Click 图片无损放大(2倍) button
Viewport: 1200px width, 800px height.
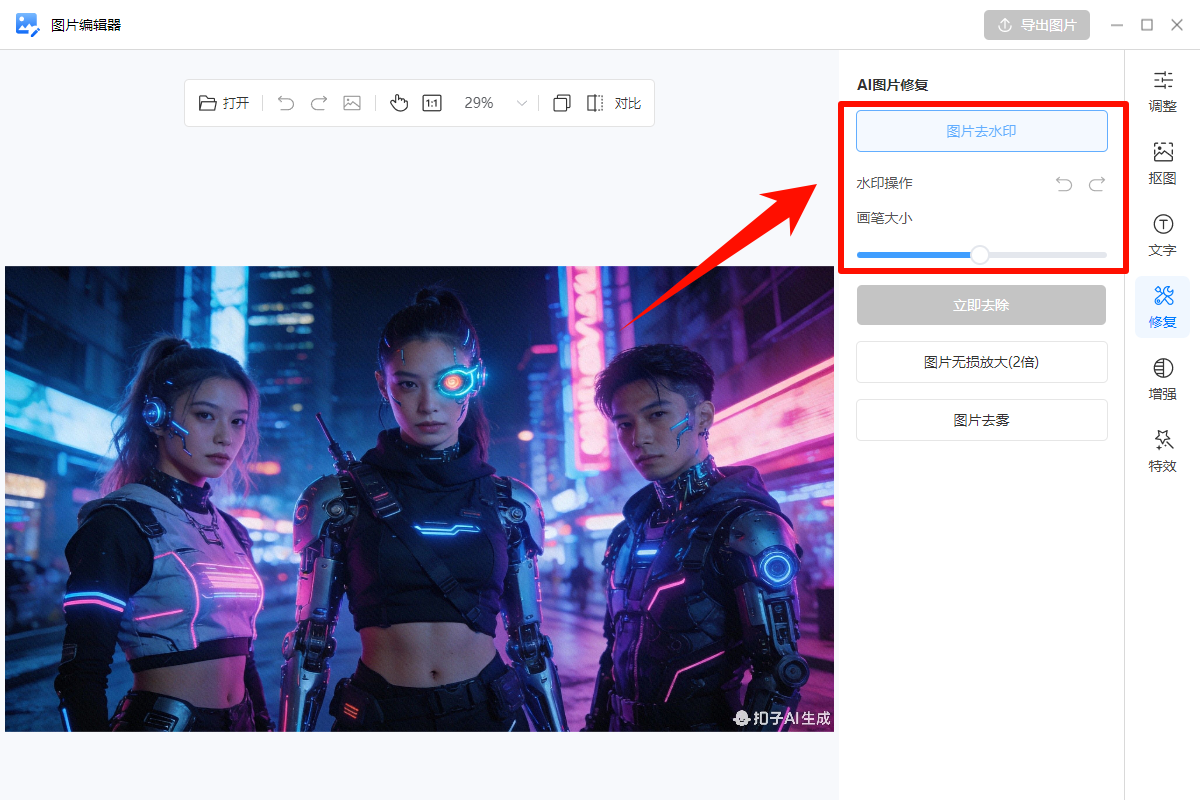pos(981,362)
